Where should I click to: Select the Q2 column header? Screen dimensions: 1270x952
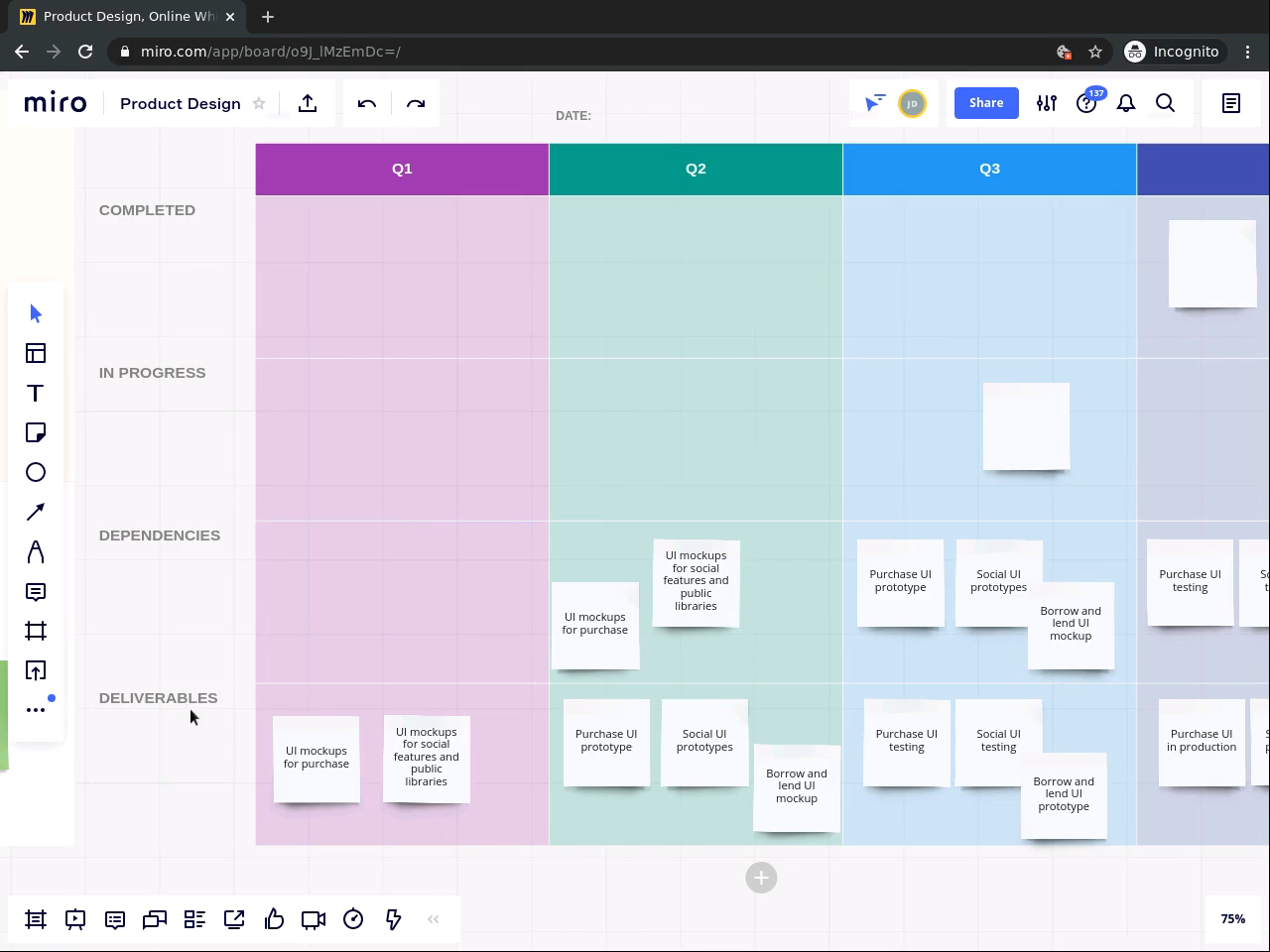pyautogui.click(x=696, y=170)
